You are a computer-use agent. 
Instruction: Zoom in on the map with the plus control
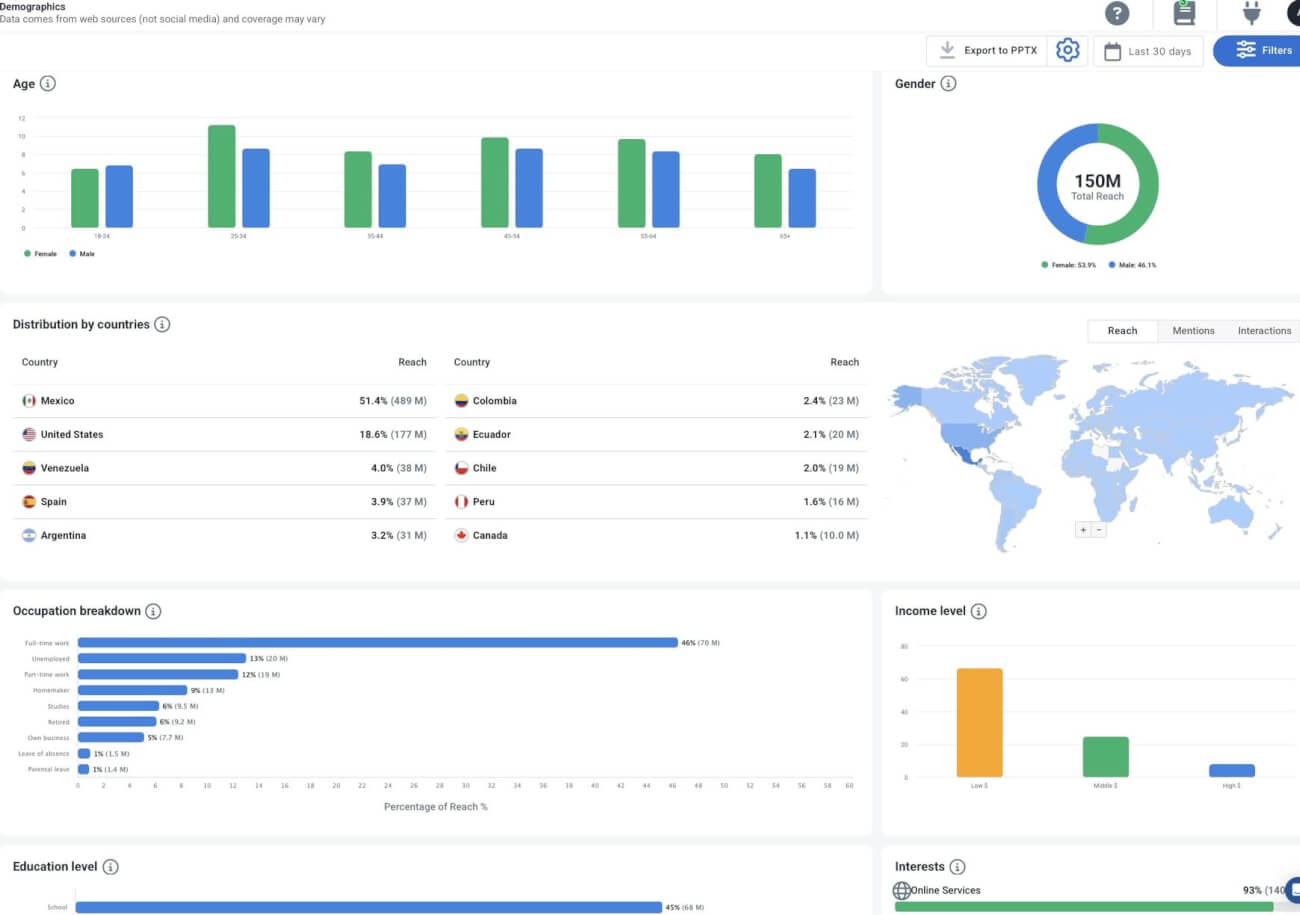coord(1082,529)
